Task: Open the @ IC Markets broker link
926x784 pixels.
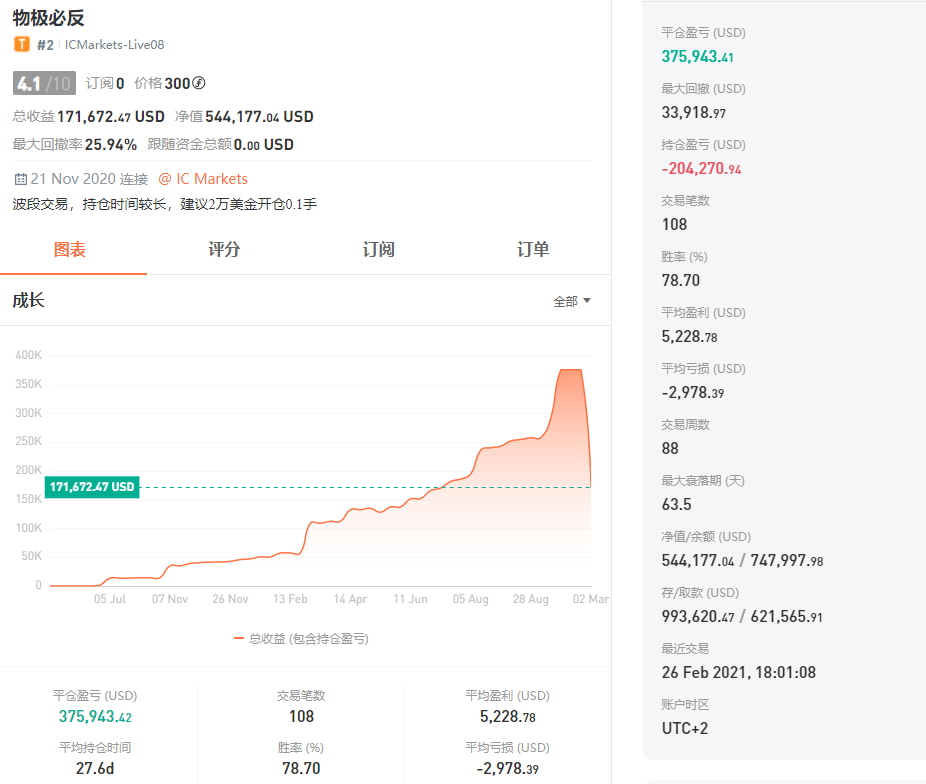Action: point(203,179)
